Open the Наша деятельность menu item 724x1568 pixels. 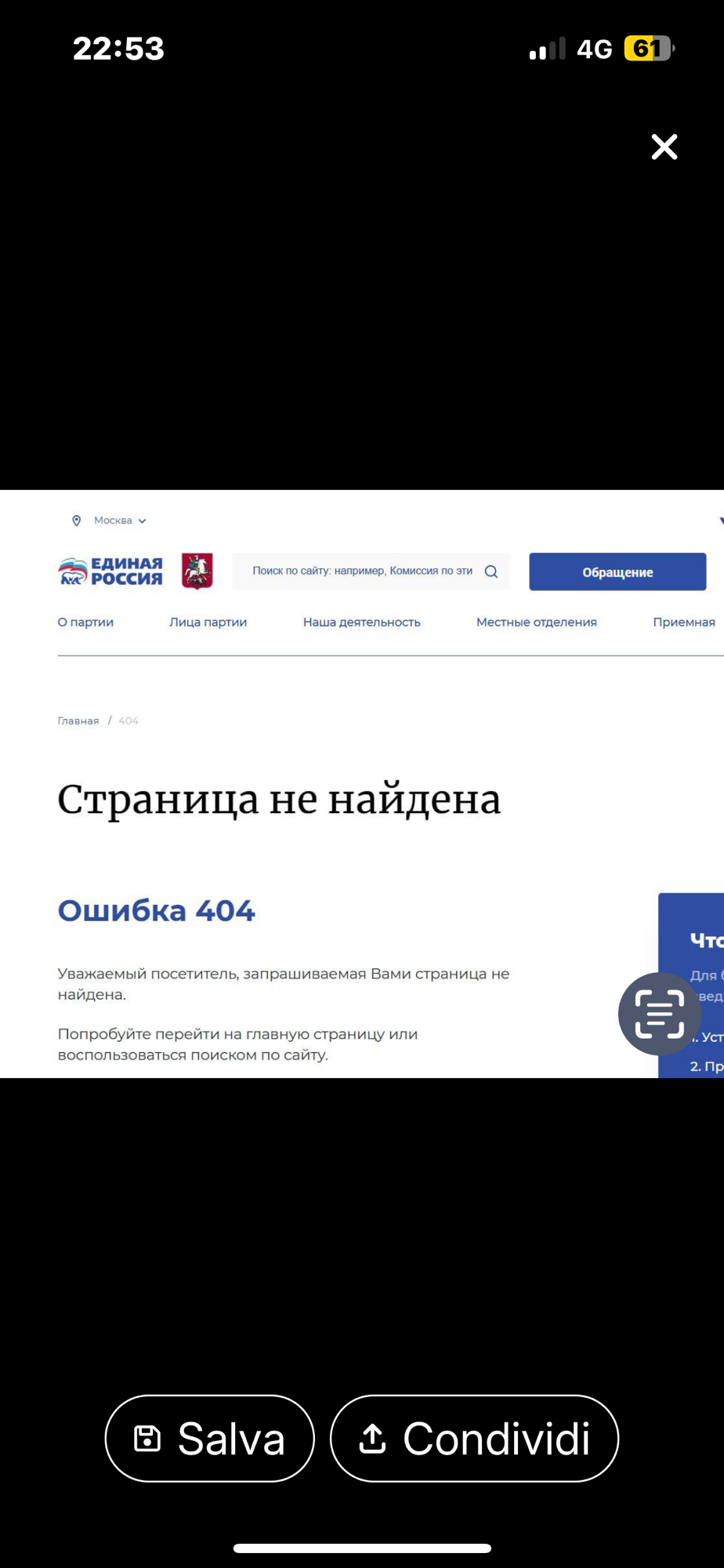pos(361,622)
